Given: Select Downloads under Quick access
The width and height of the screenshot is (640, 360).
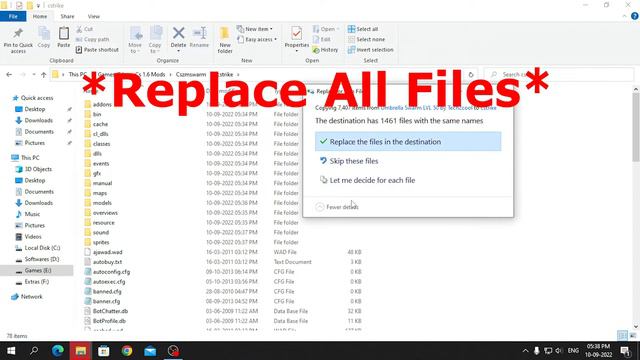Looking at the screenshot, I should pos(38,120).
